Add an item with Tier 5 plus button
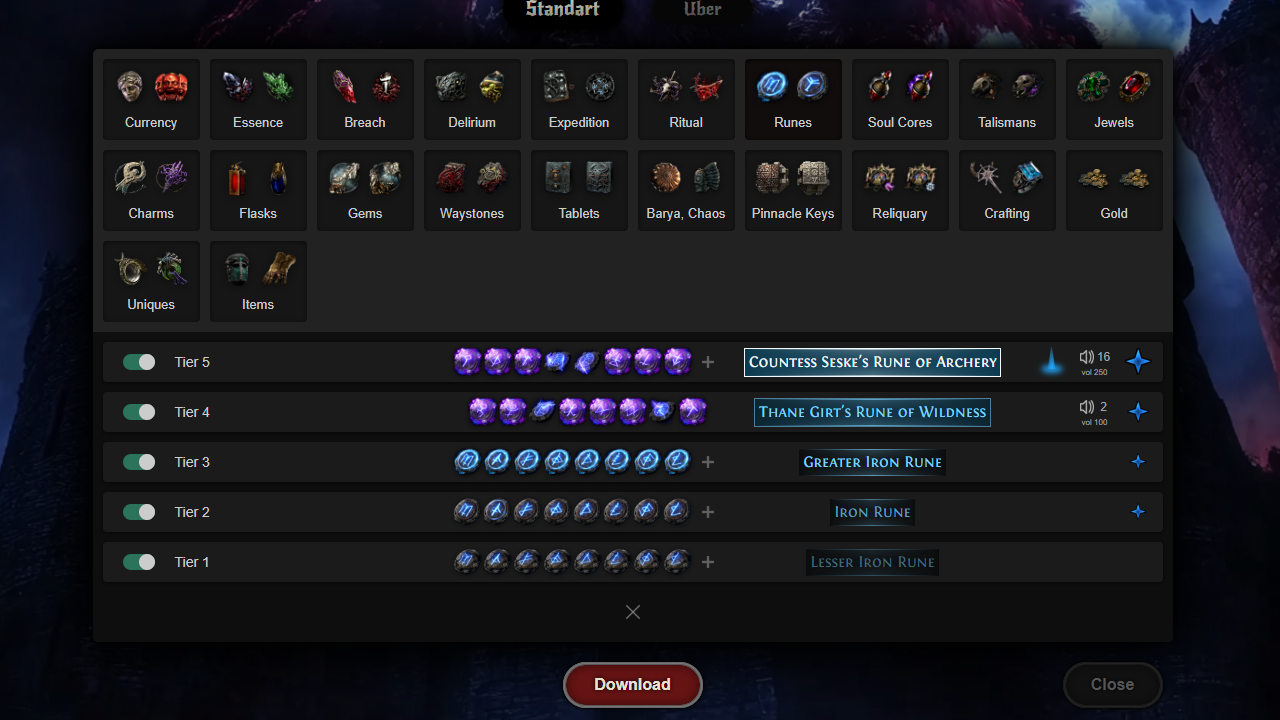The height and width of the screenshot is (720, 1280). 708,362
